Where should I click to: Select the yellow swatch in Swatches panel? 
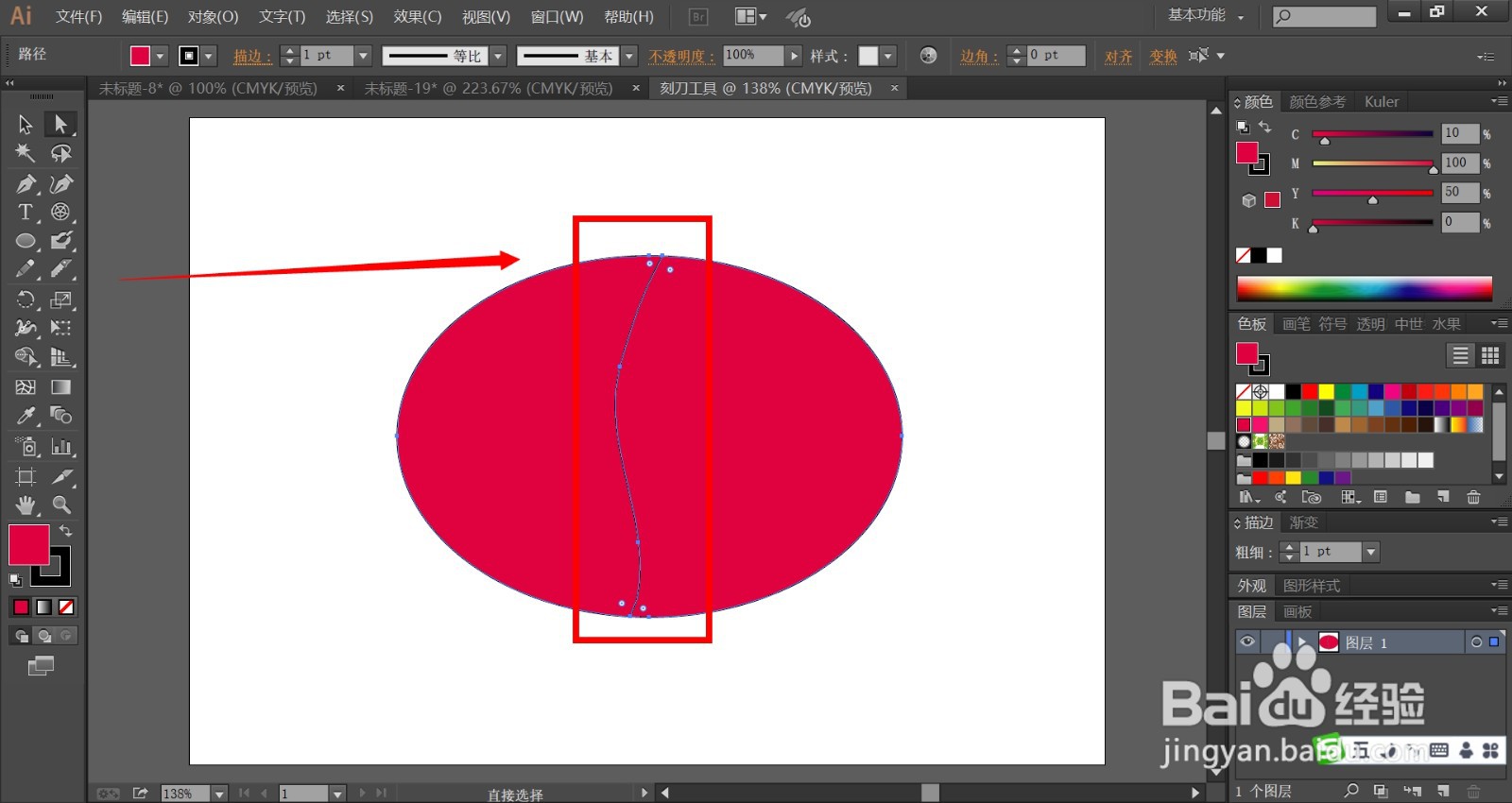[1326, 391]
